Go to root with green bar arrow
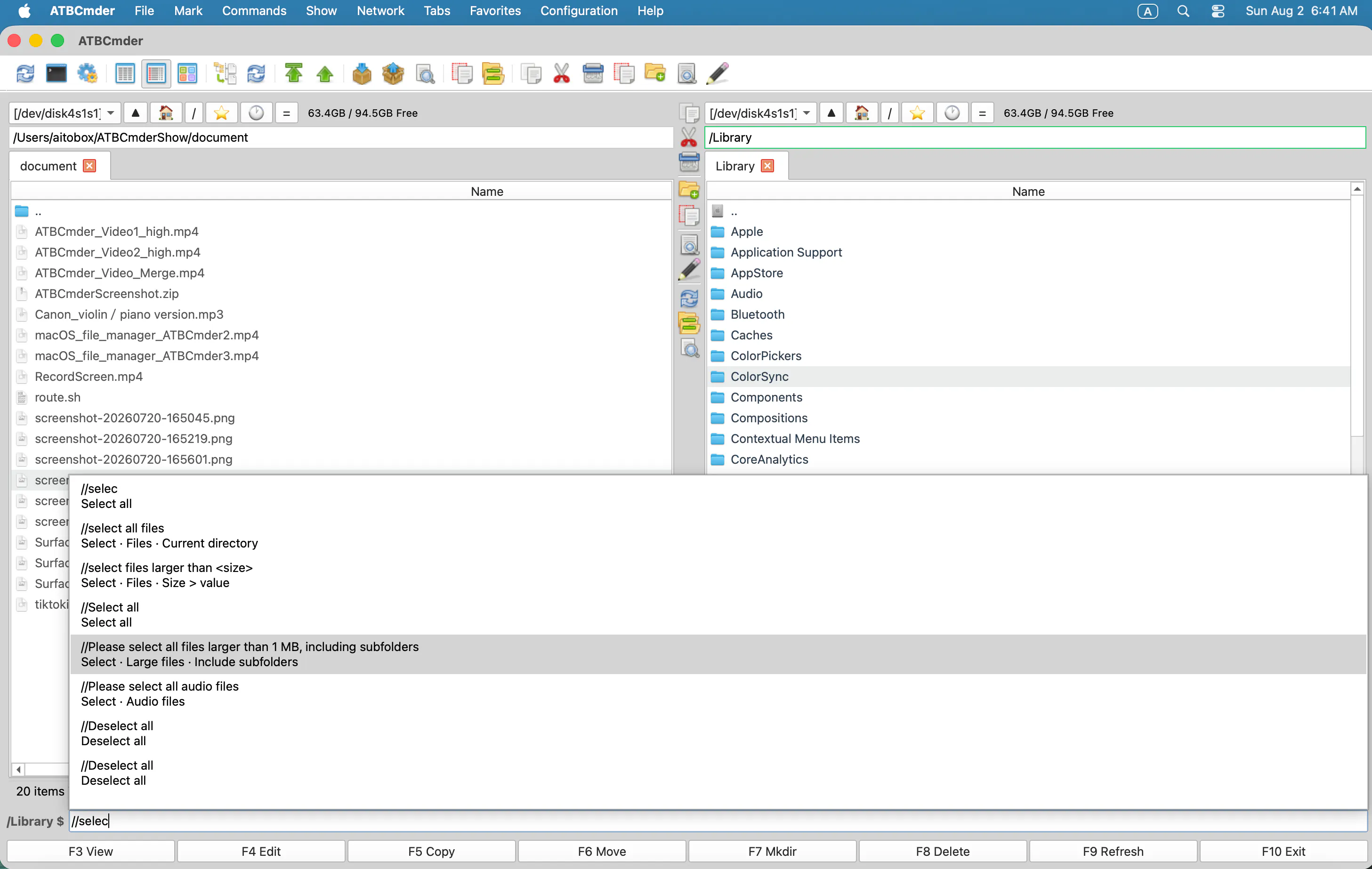The height and width of the screenshot is (869, 1372). click(294, 73)
